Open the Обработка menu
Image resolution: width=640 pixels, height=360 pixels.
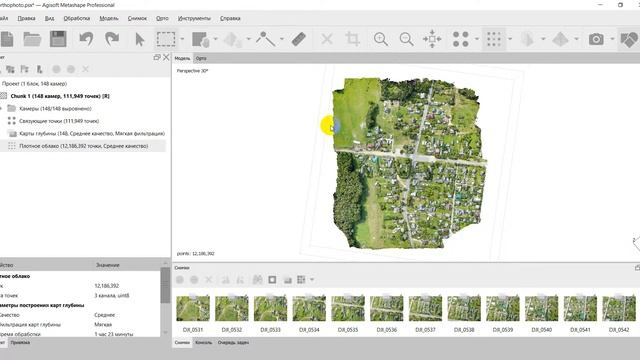click(x=77, y=18)
